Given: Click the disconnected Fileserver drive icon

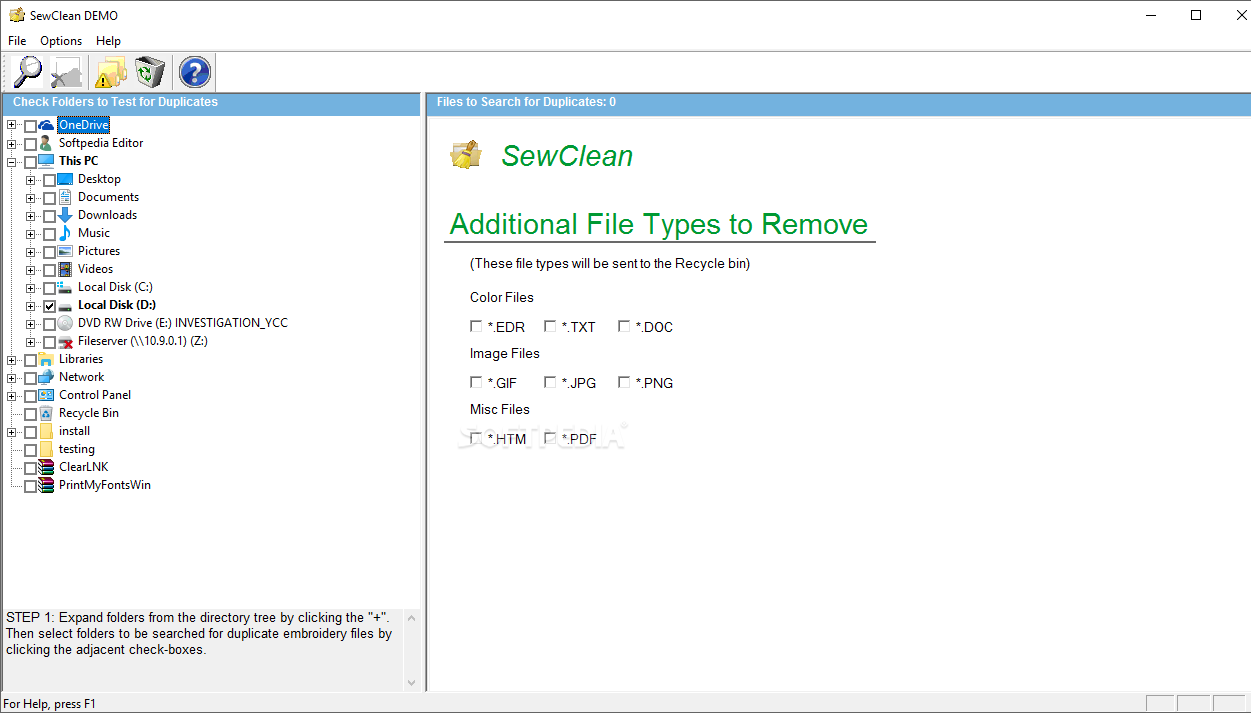Looking at the screenshot, I should [65, 341].
